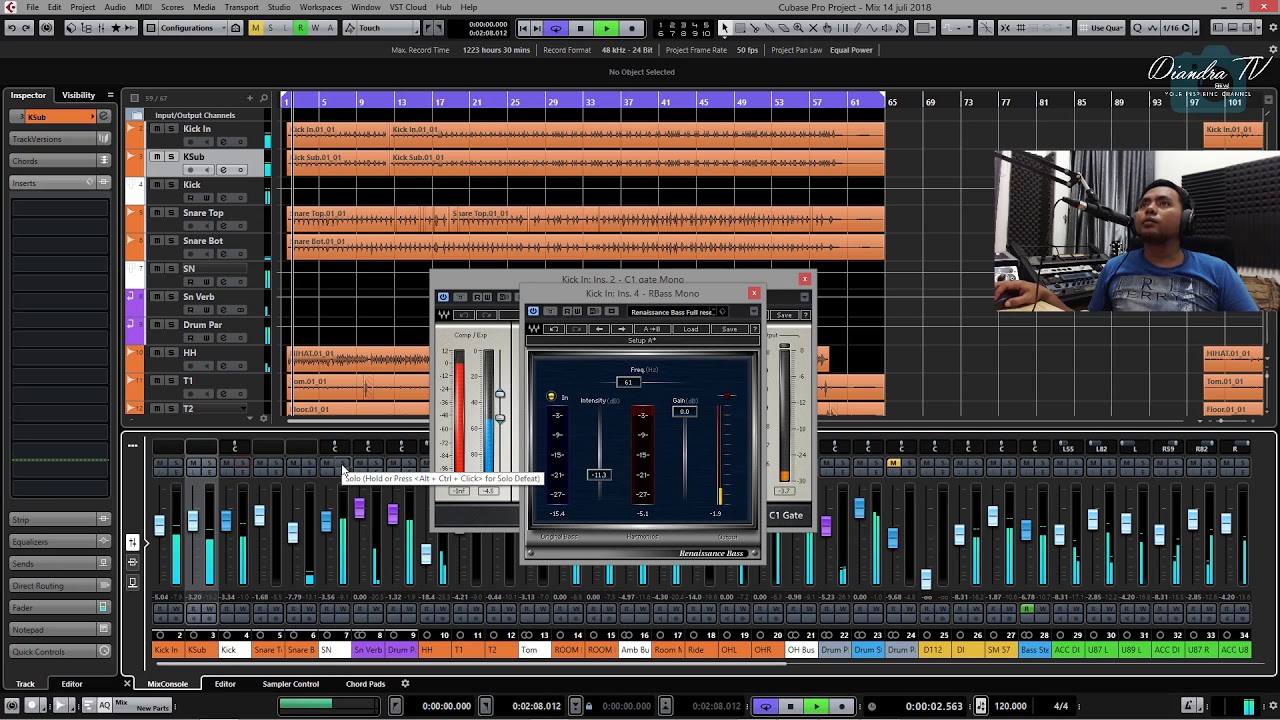Select the Object Selection arrow tool
This screenshot has width=1280, height=720.
pos(725,28)
